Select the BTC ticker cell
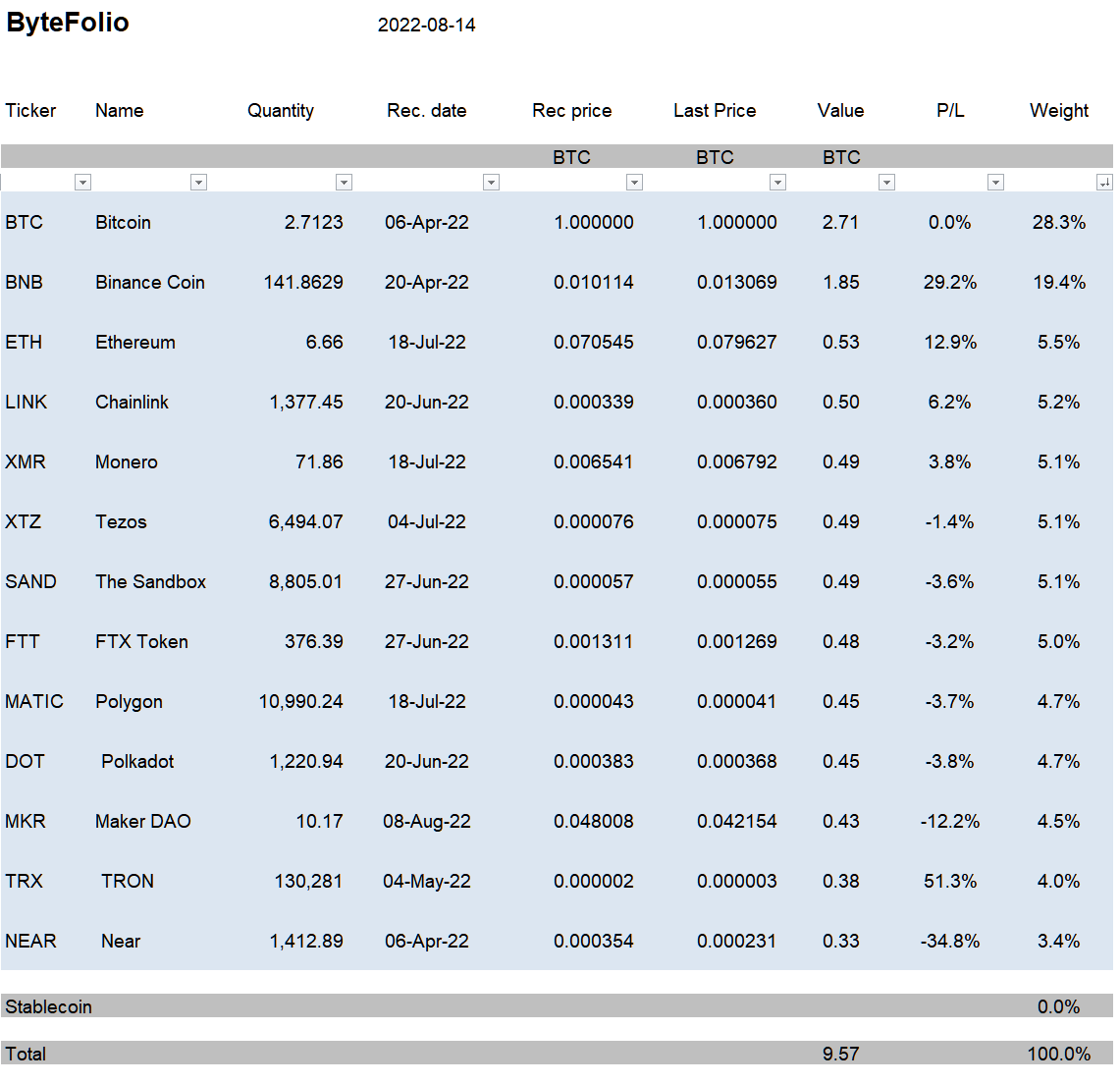 tap(25, 222)
